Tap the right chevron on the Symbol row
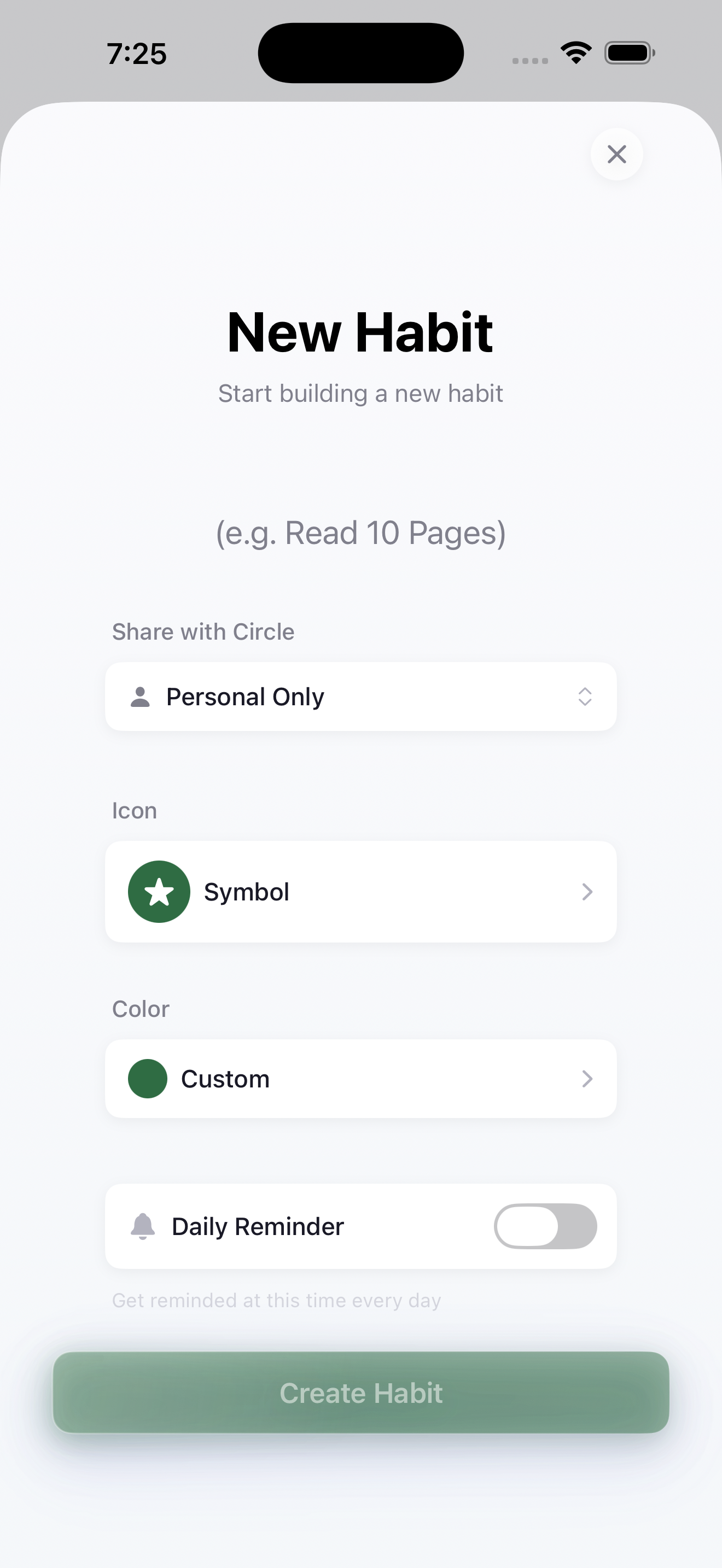The image size is (722, 1568). point(587,891)
